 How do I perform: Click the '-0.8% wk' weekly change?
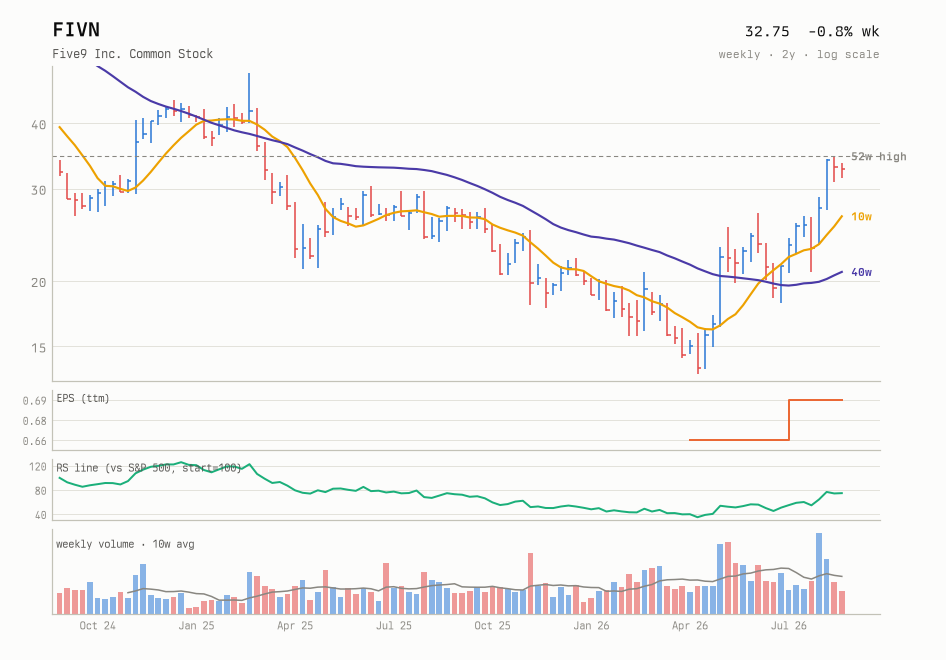[x=843, y=31]
